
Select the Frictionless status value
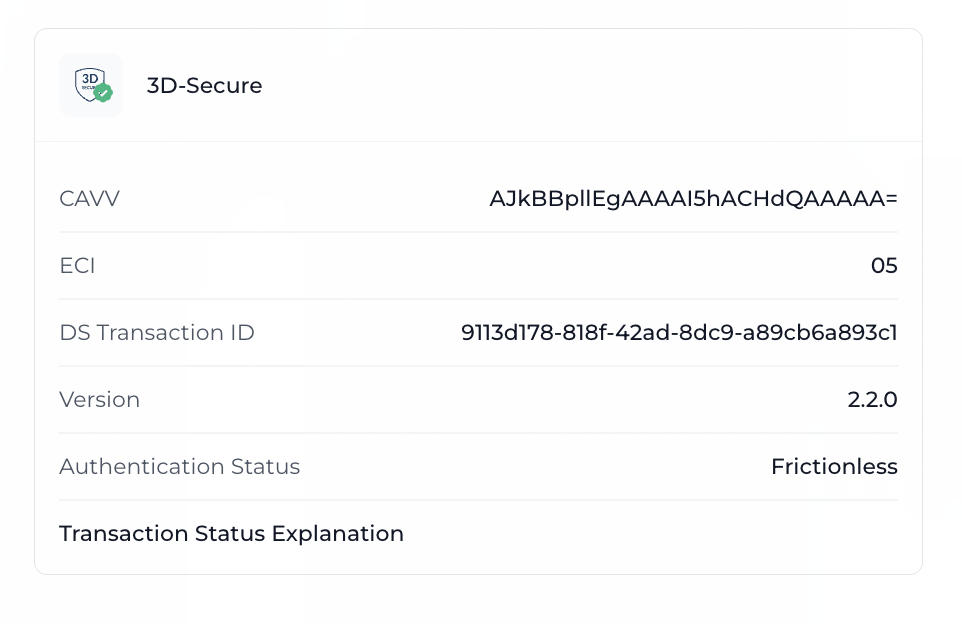tap(834, 466)
